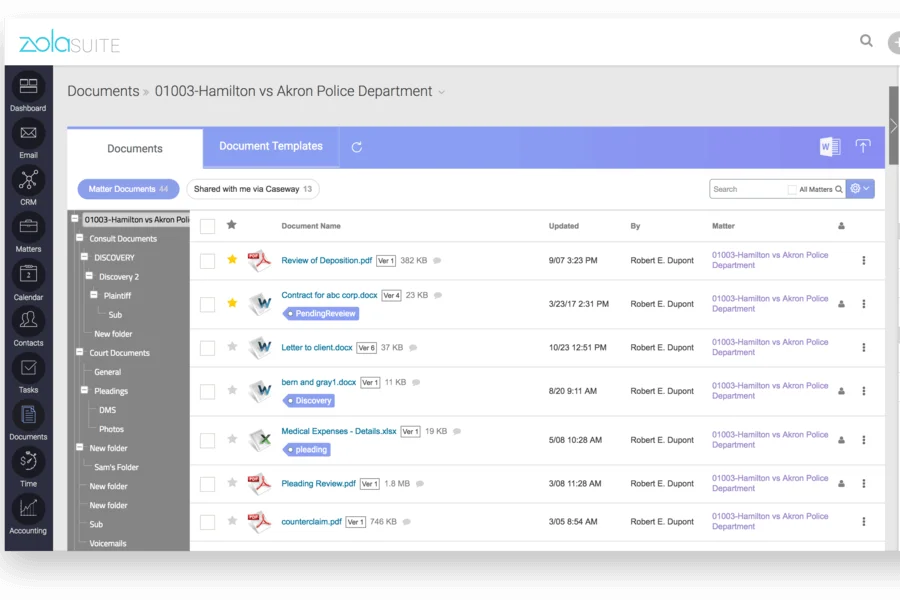Switch to Document Templates tab

click(x=271, y=146)
